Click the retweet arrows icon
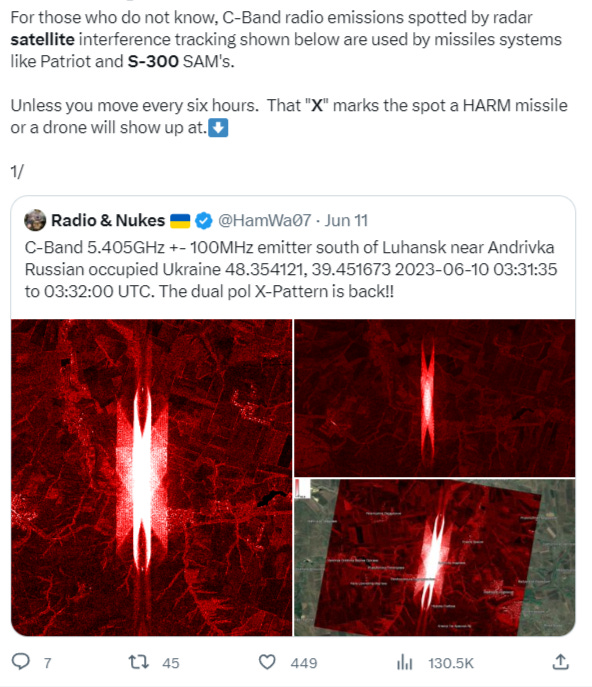The height and width of the screenshot is (687, 592). [x=138, y=662]
